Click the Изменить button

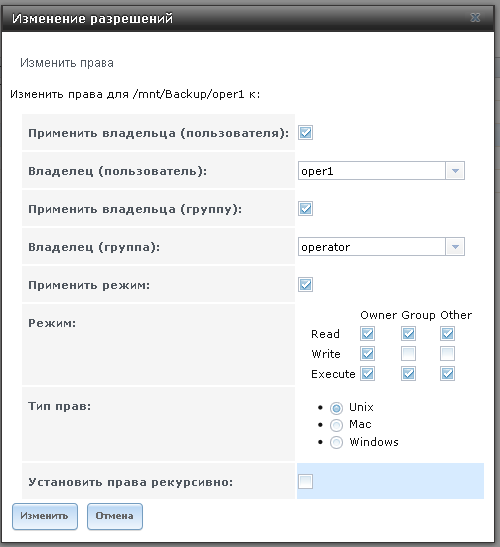(45, 516)
